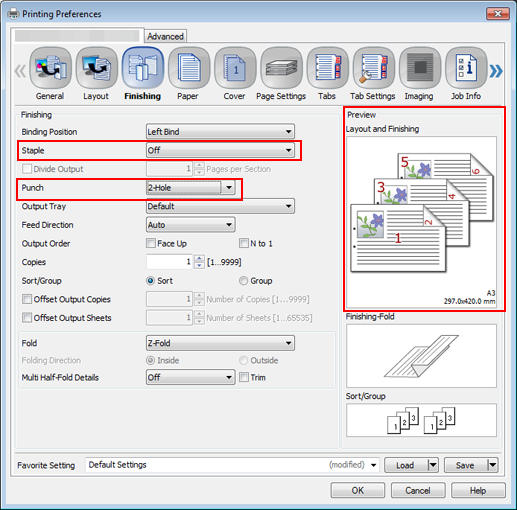Click the Help button
The image size is (517, 510).
[x=478, y=490]
